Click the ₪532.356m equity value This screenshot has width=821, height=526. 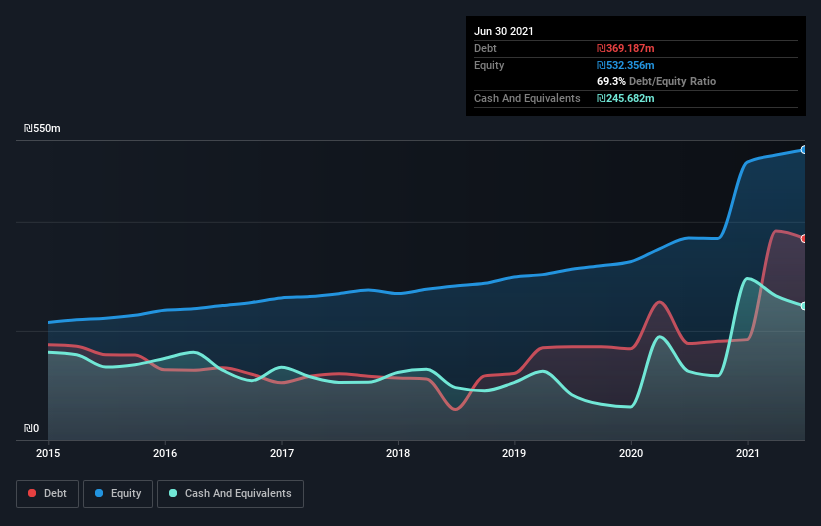click(x=626, y=65)
